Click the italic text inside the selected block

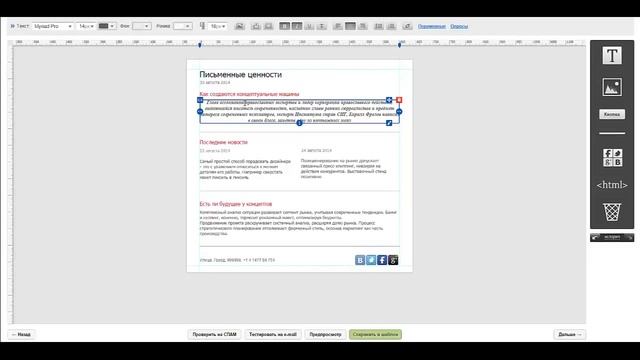pos(300,111)
